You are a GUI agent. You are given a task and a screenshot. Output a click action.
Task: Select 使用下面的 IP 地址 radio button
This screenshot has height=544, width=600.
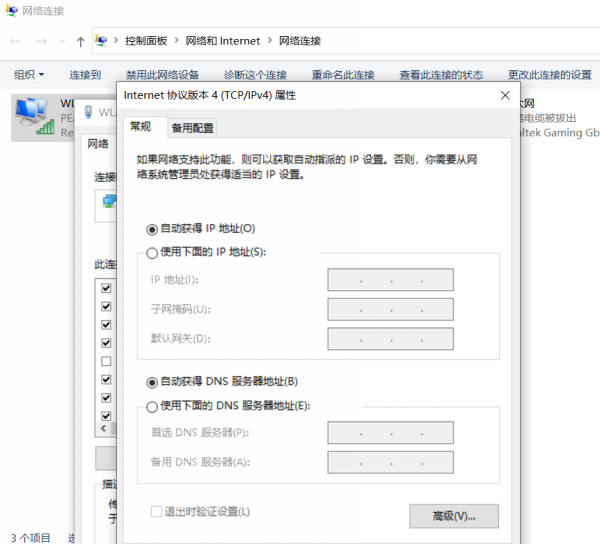(x=152, y=253)
